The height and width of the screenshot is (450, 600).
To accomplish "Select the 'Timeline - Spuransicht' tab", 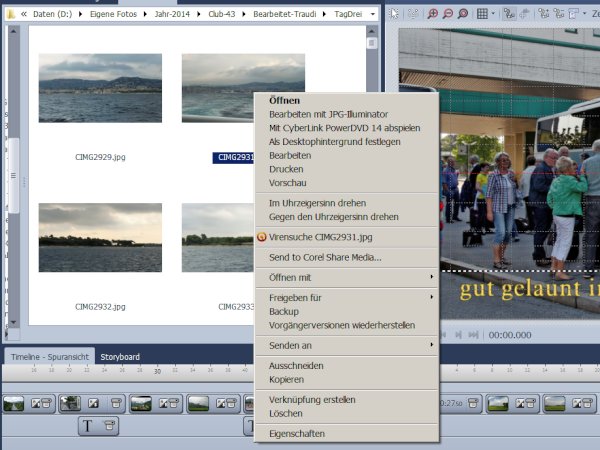I will tap(50, 357).
